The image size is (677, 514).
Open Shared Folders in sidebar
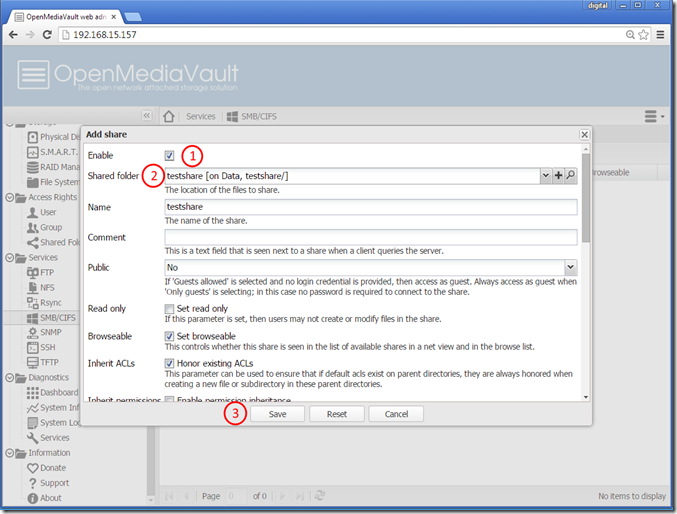(54, 242)
